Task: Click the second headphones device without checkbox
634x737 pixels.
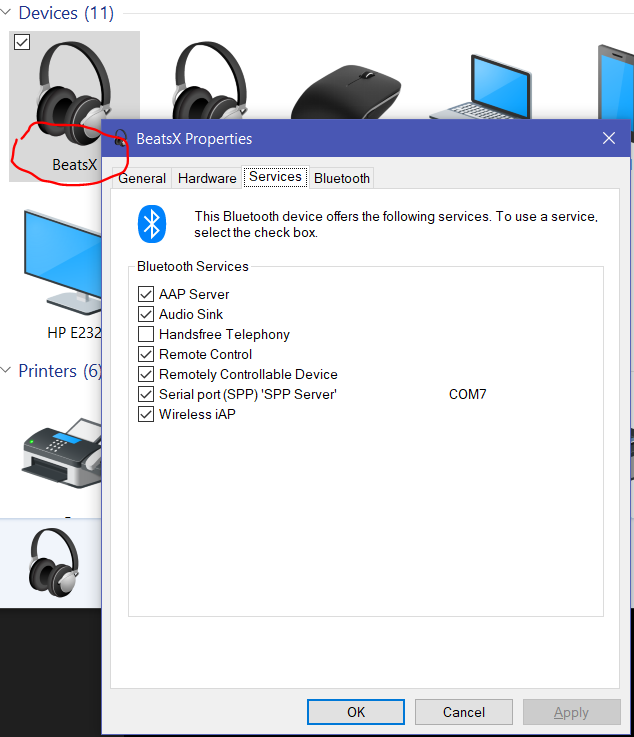Action: pyautogui.click(x=210, y=80)
